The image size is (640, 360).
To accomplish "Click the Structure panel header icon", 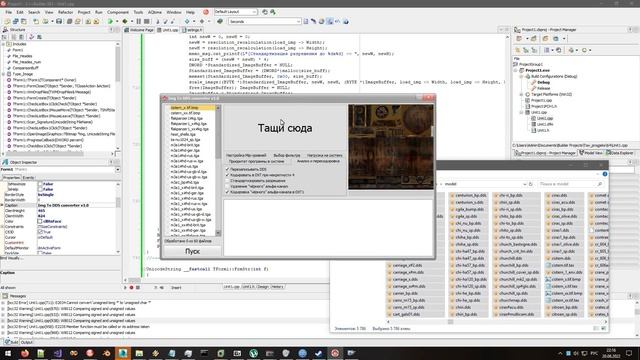I will click(x=5, y=30).
